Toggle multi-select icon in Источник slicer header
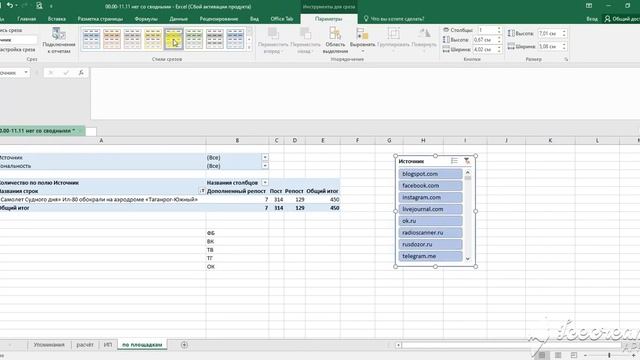Viewport: 640px width, 360px height. [x=454, y=161]
